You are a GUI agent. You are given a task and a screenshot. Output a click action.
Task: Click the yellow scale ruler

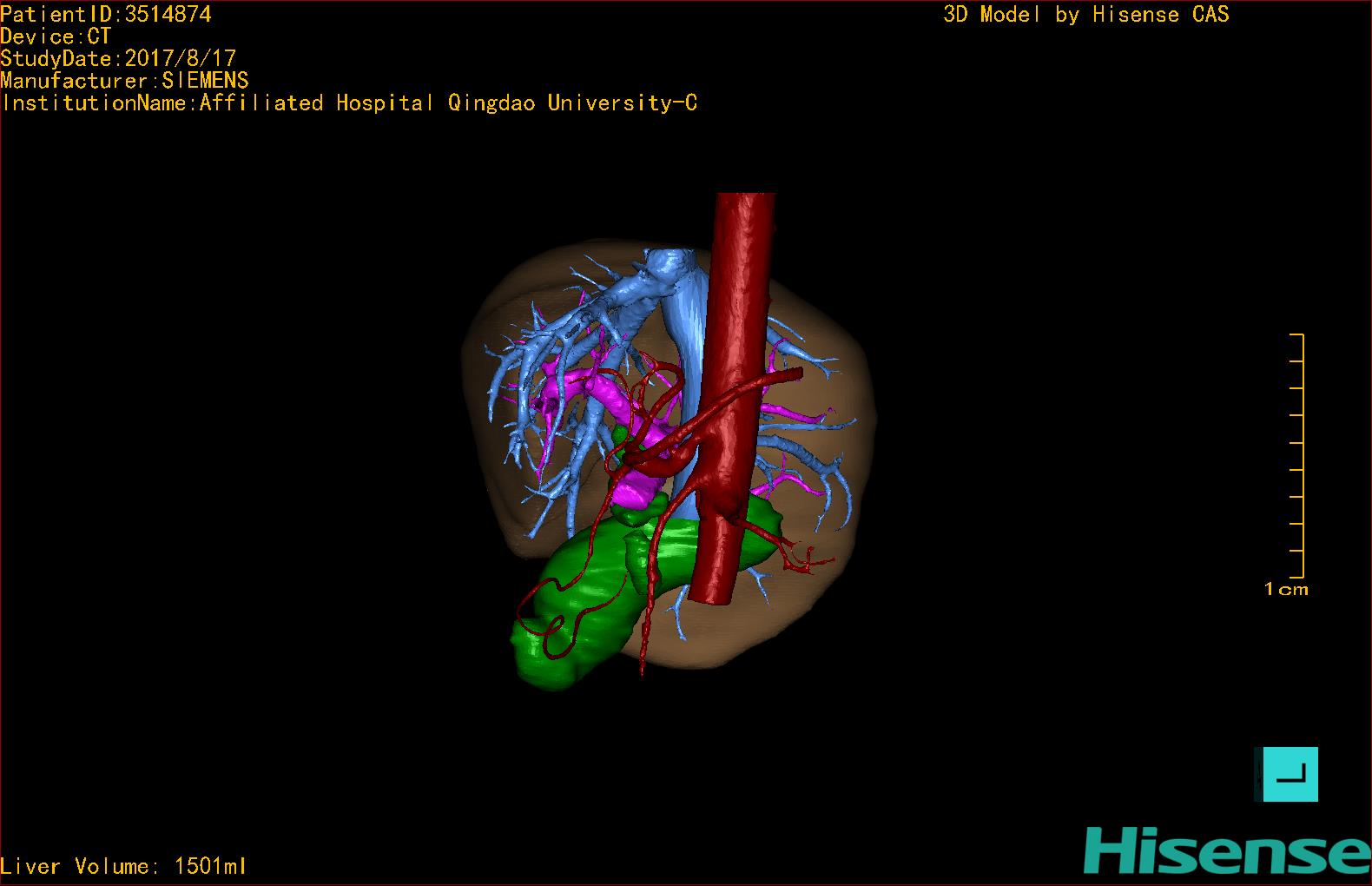(x=1297, y=455)
